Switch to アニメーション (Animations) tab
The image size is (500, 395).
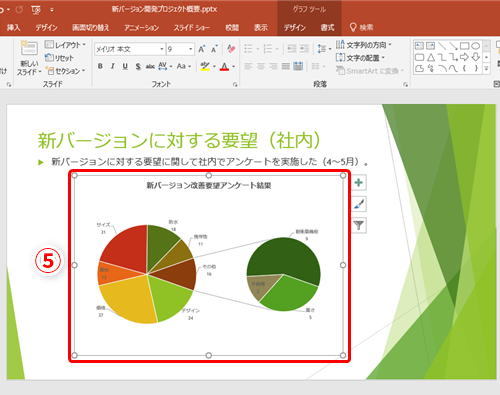[141, 27]
